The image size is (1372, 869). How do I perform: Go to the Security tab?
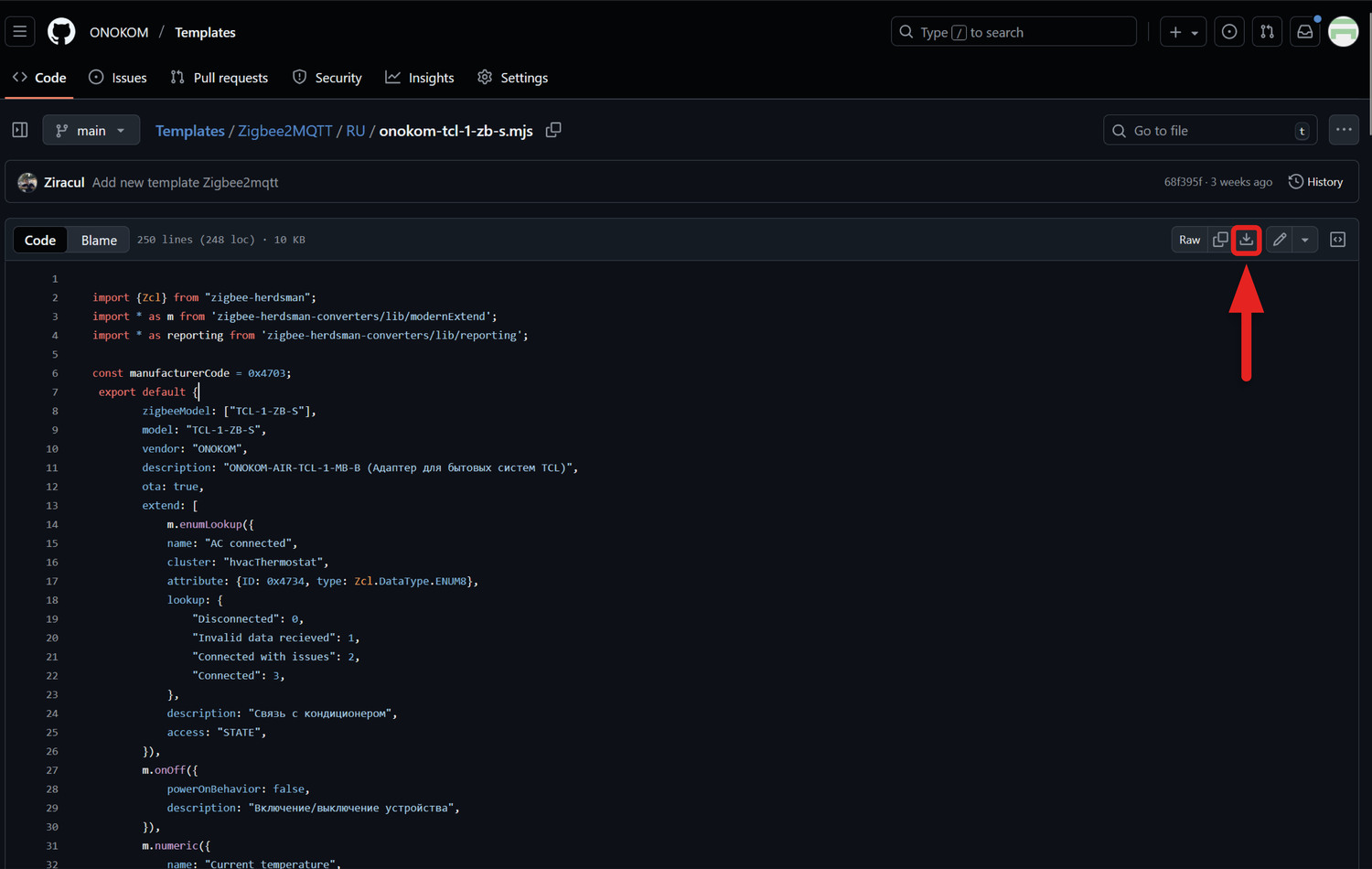pos(327,78)
